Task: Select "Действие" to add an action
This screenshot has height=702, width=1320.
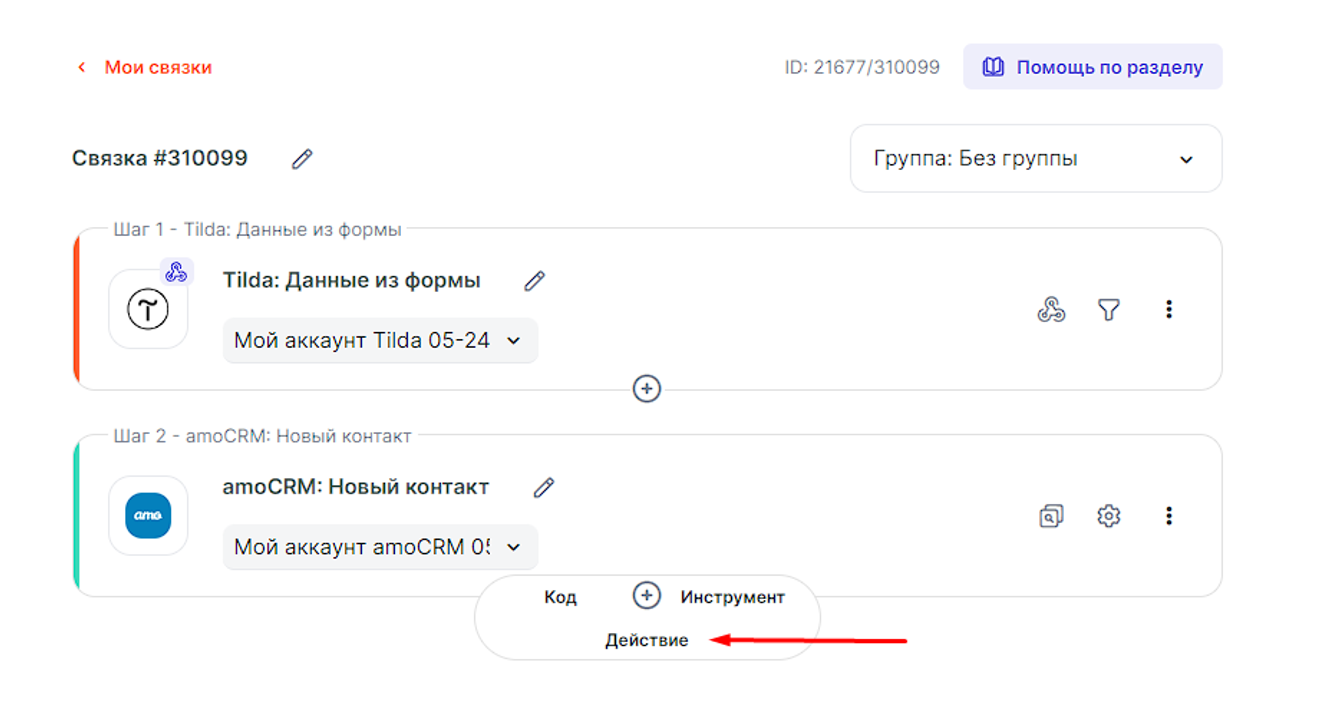Action: [646, 640]
